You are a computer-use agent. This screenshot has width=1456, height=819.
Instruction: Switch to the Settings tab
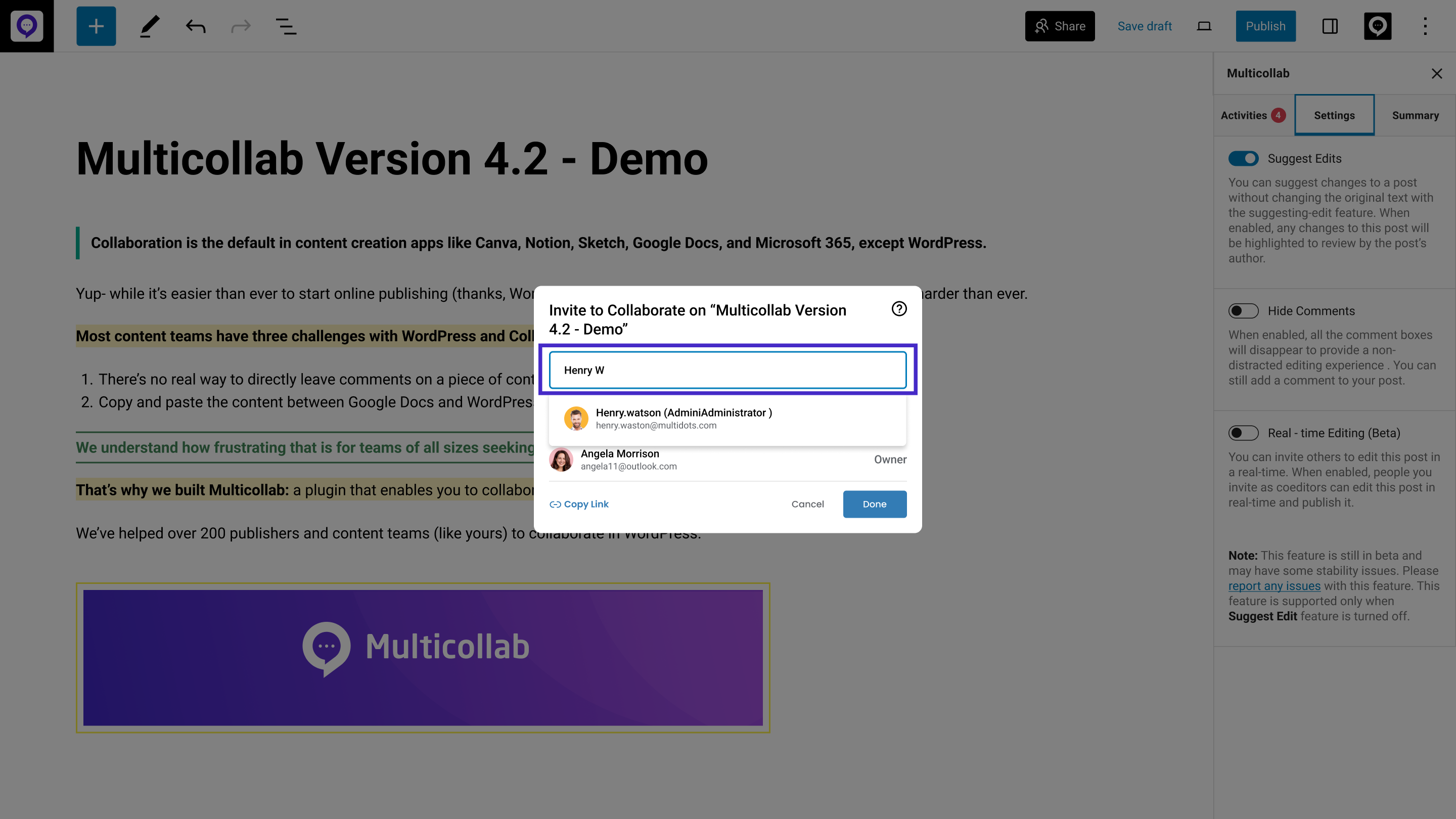[1334, 115]
